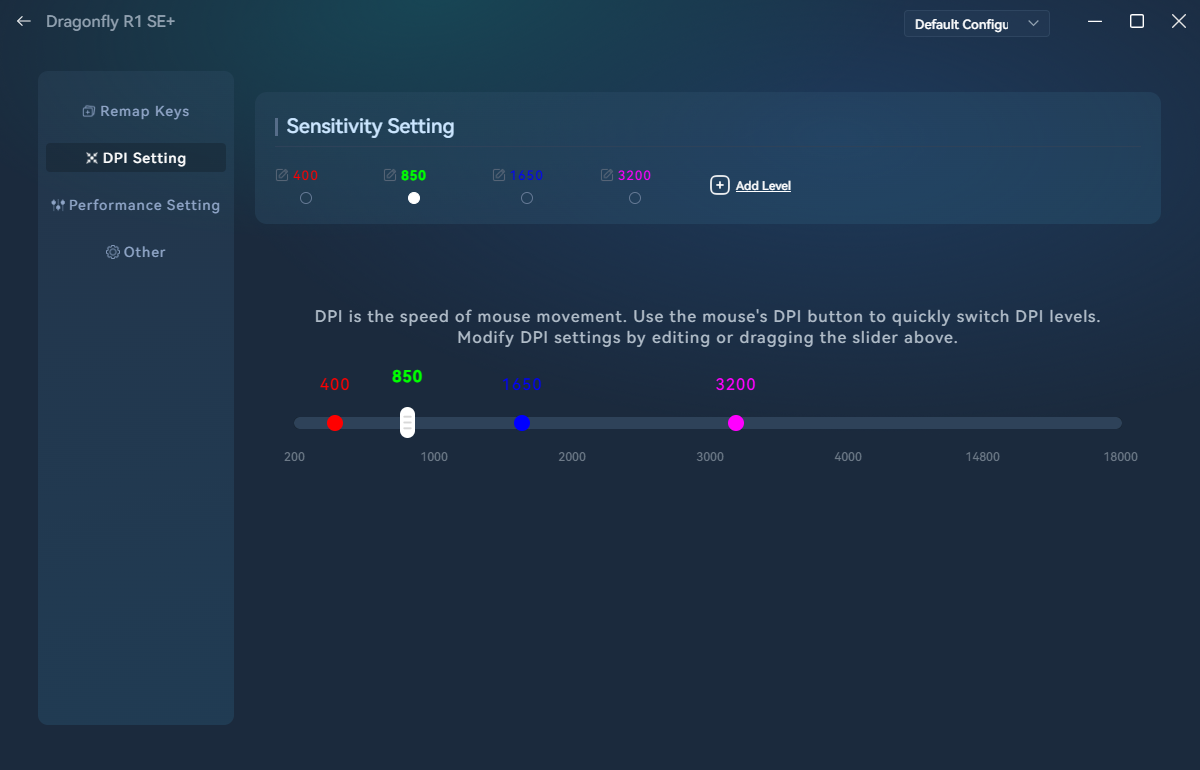Click the Dragonfly R1 SE+ title
This screenshot has width=1200, height=770.
pos(110,21)
